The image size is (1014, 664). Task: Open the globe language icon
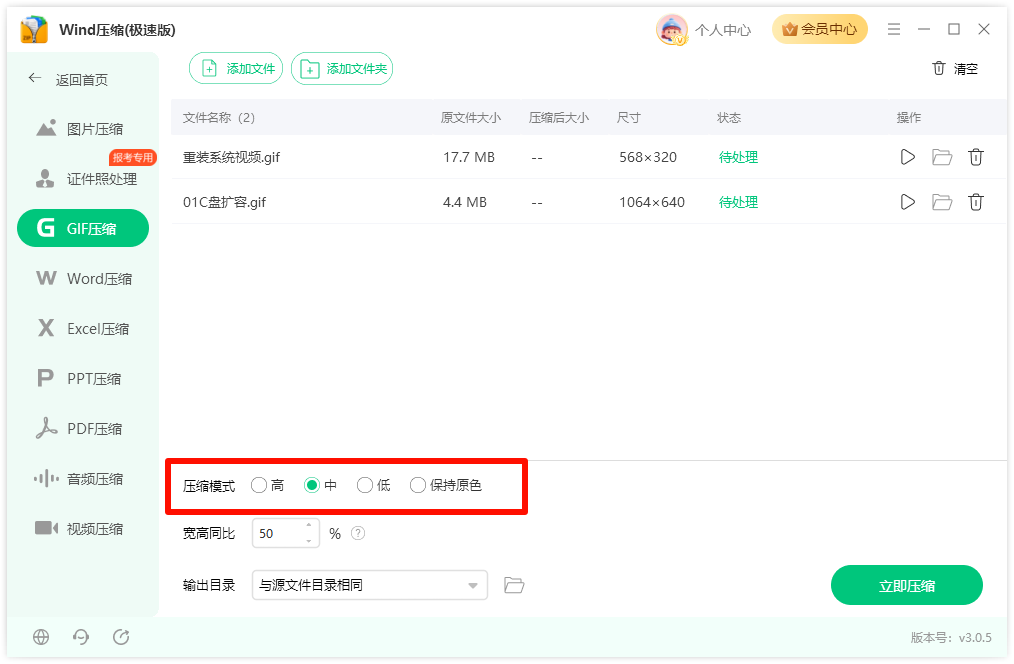41,637
